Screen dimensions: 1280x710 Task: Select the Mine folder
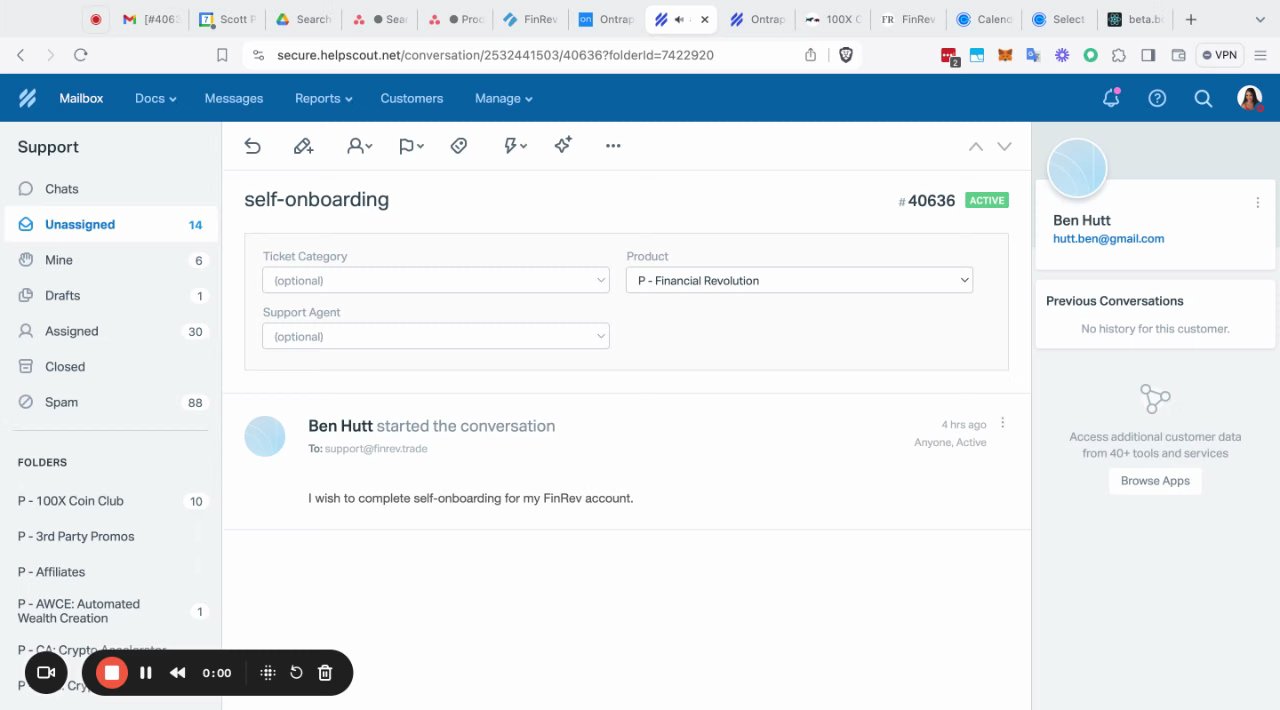pyautogui.click(x=110, y=260)
